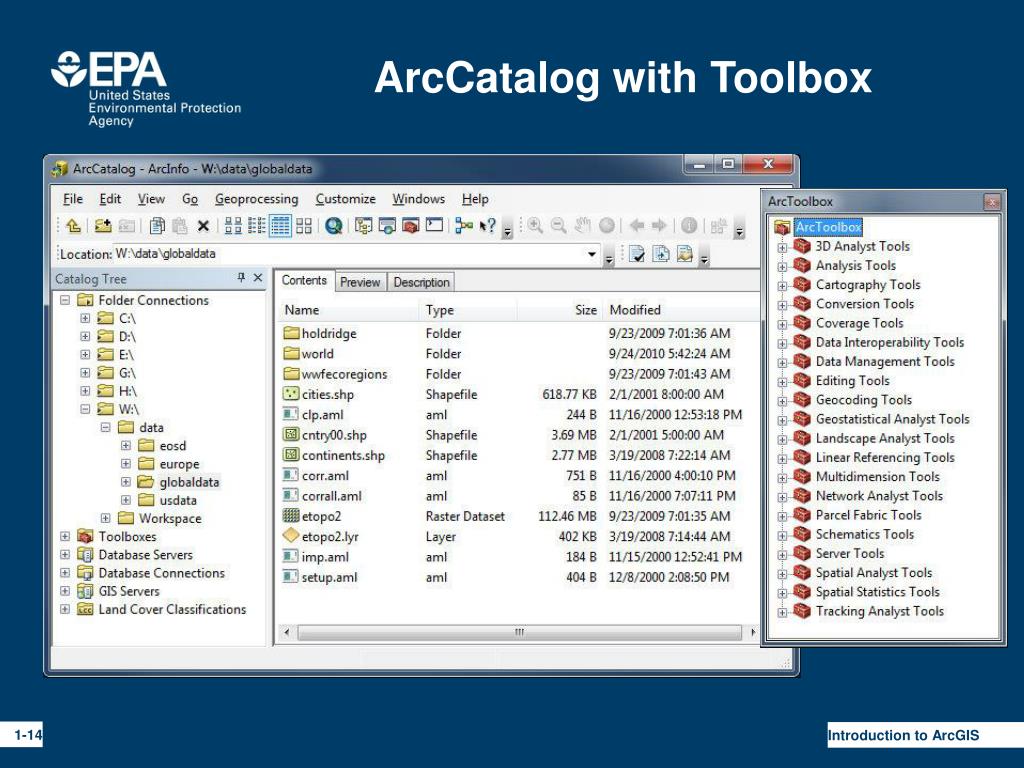Click the Up One Level toolbar icon
This screenshot has height=768, width=1024.
click(73, 226)
